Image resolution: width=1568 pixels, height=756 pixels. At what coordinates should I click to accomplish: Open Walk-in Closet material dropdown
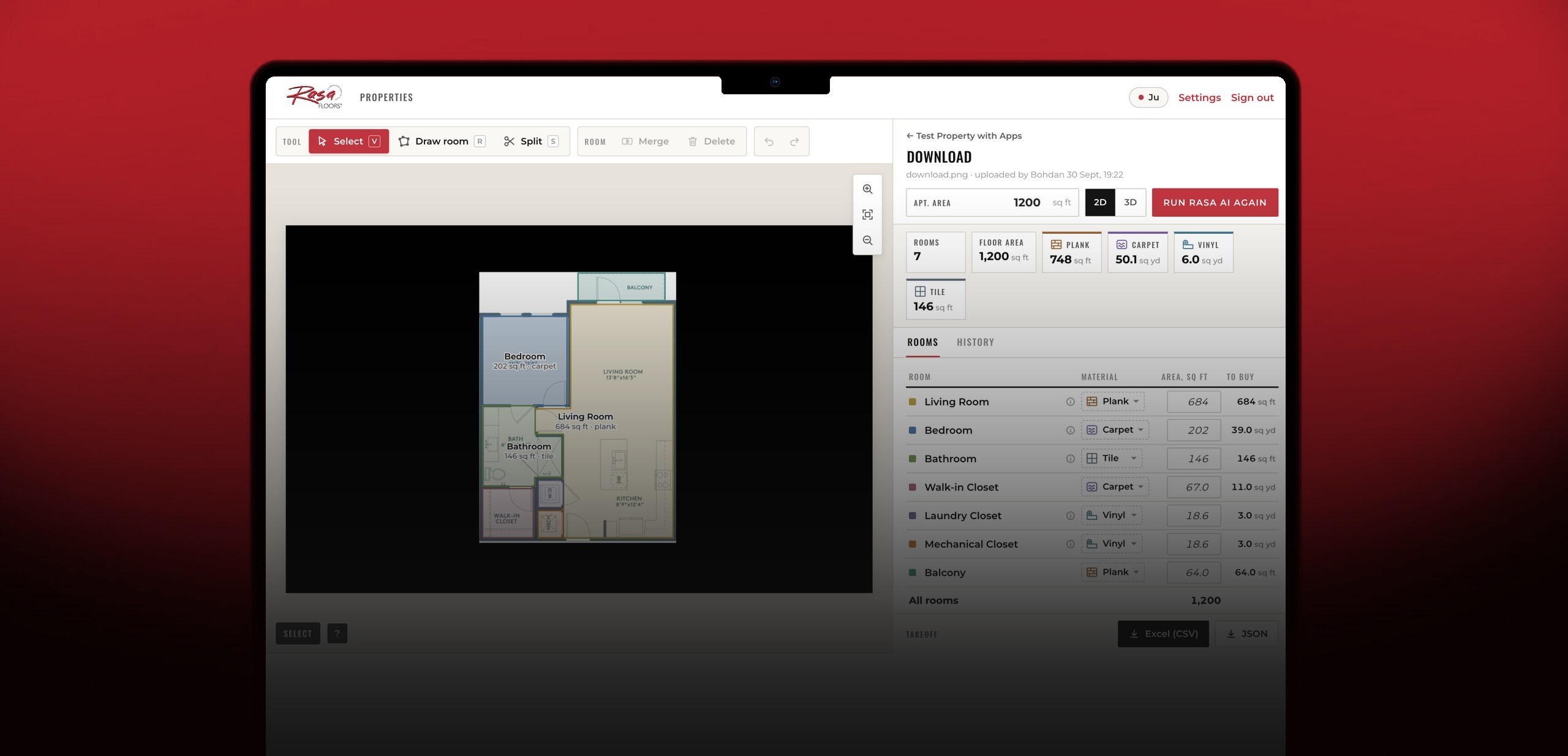point(1115,487)
